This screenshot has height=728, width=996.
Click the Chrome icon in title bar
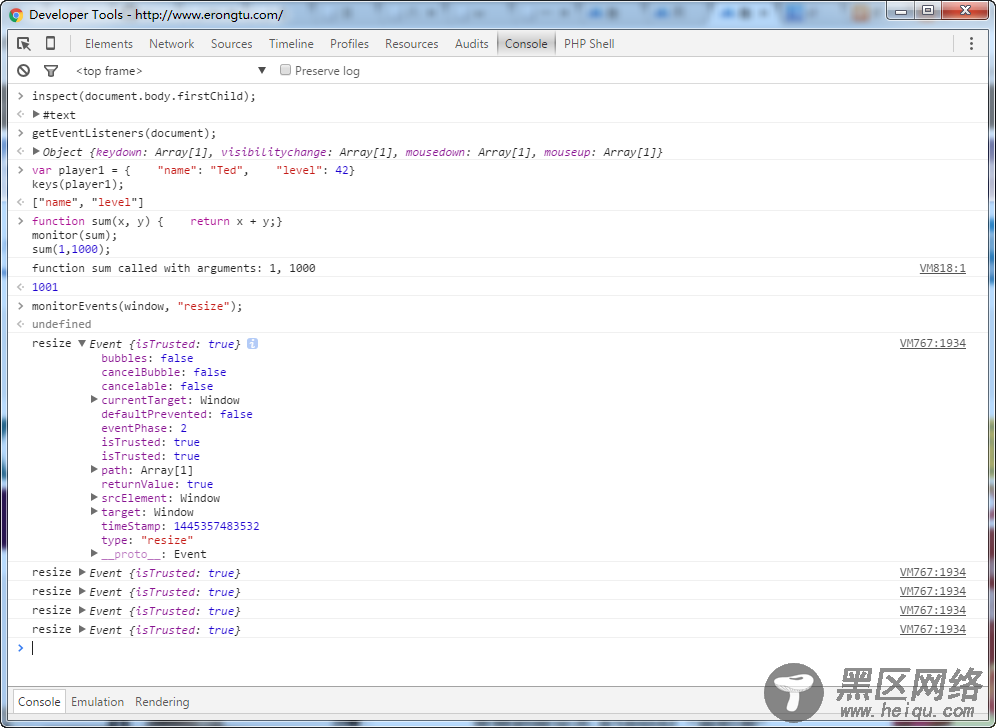(16, 15)
